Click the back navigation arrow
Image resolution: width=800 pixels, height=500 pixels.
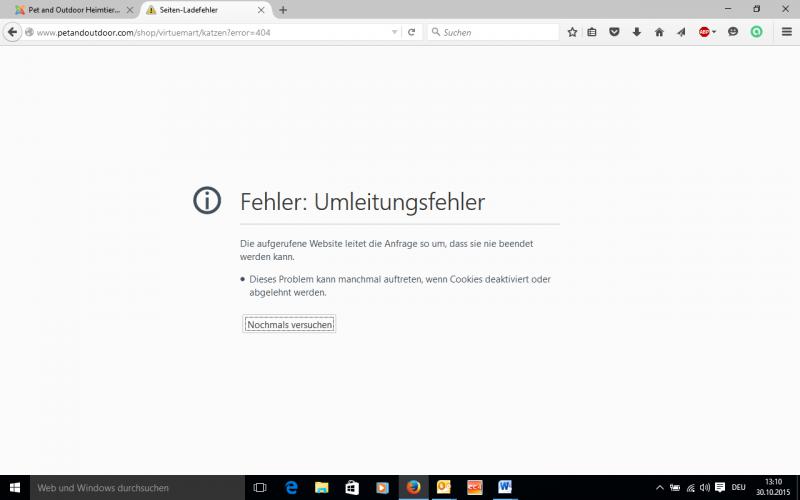point(13,32)
